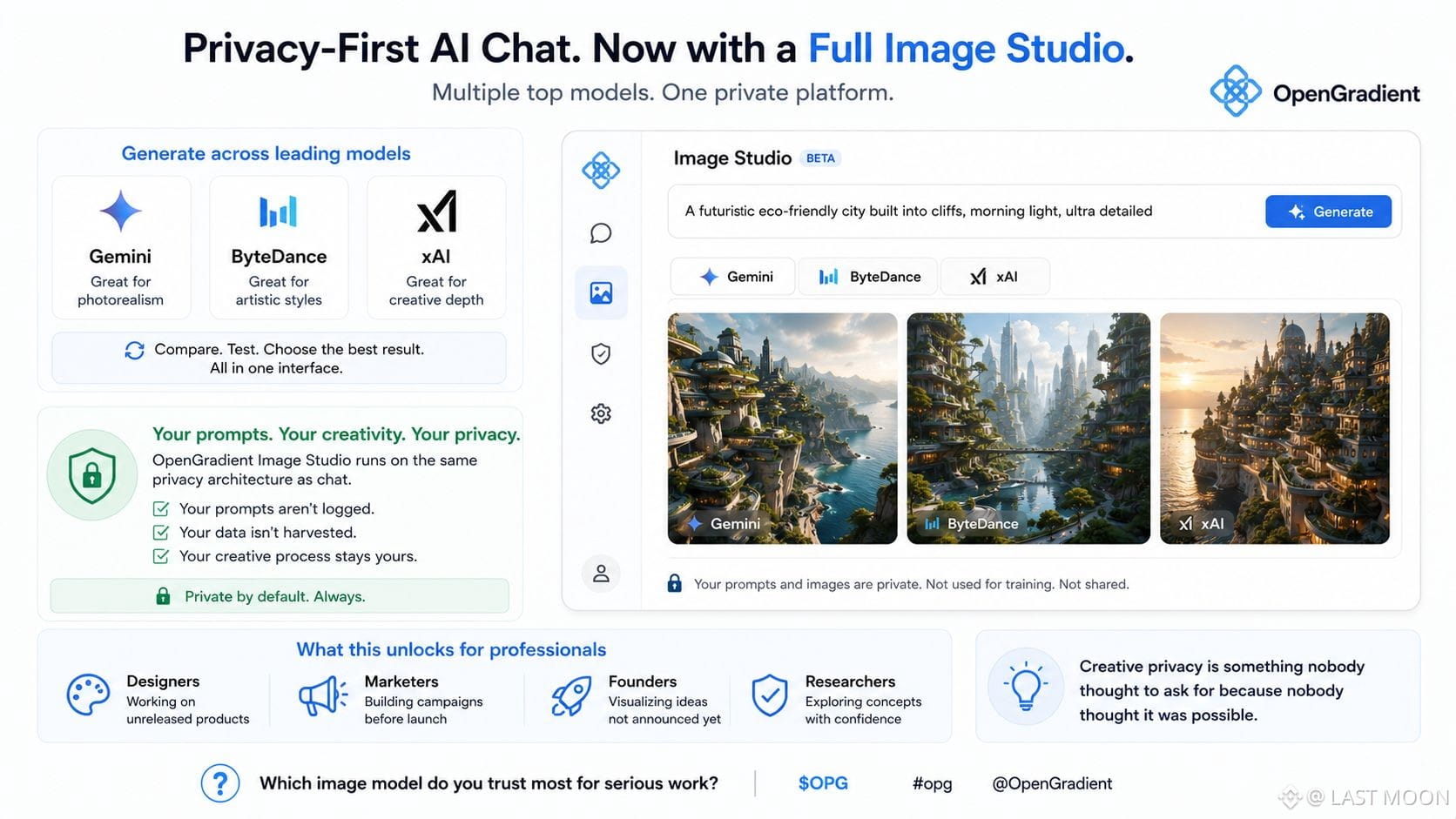This screenshot has height=819, width=1456.
Task: Click the "Generate across leading models" heading
Action: tap(266, 154)
